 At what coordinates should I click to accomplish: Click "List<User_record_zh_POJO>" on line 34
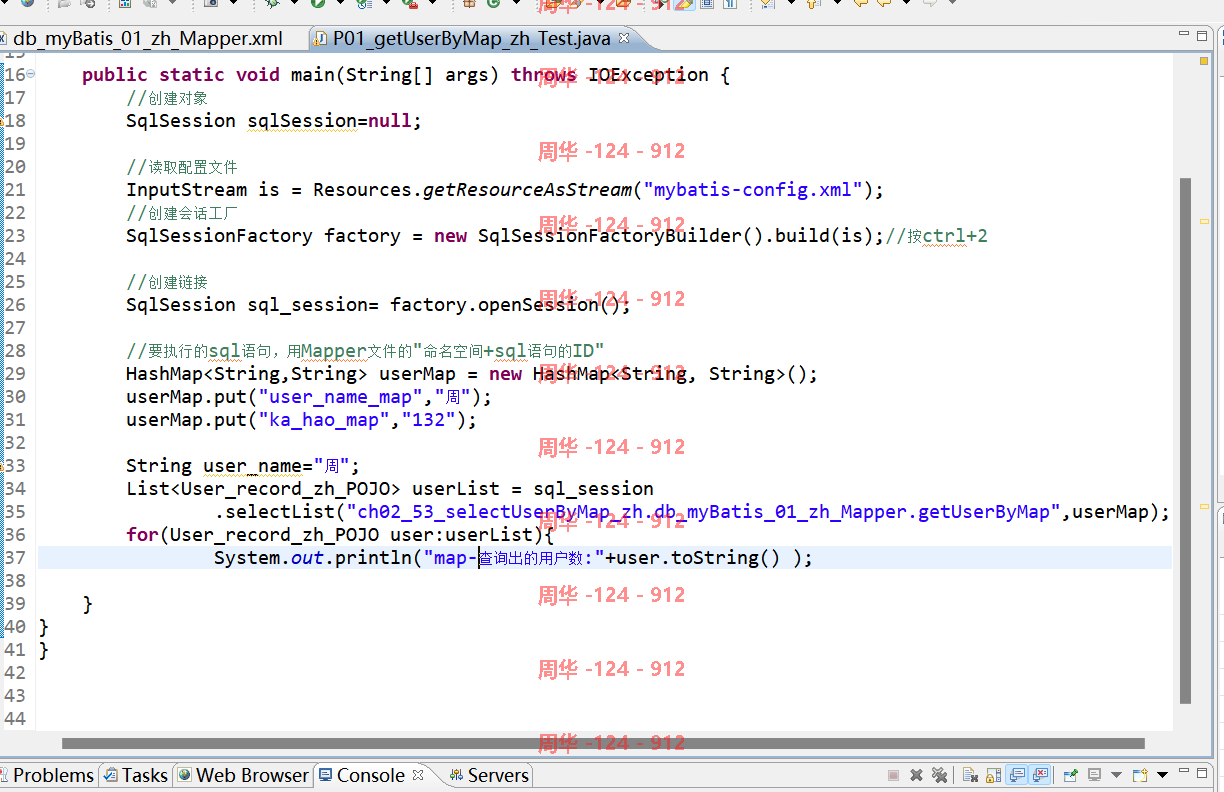(263, 489)
